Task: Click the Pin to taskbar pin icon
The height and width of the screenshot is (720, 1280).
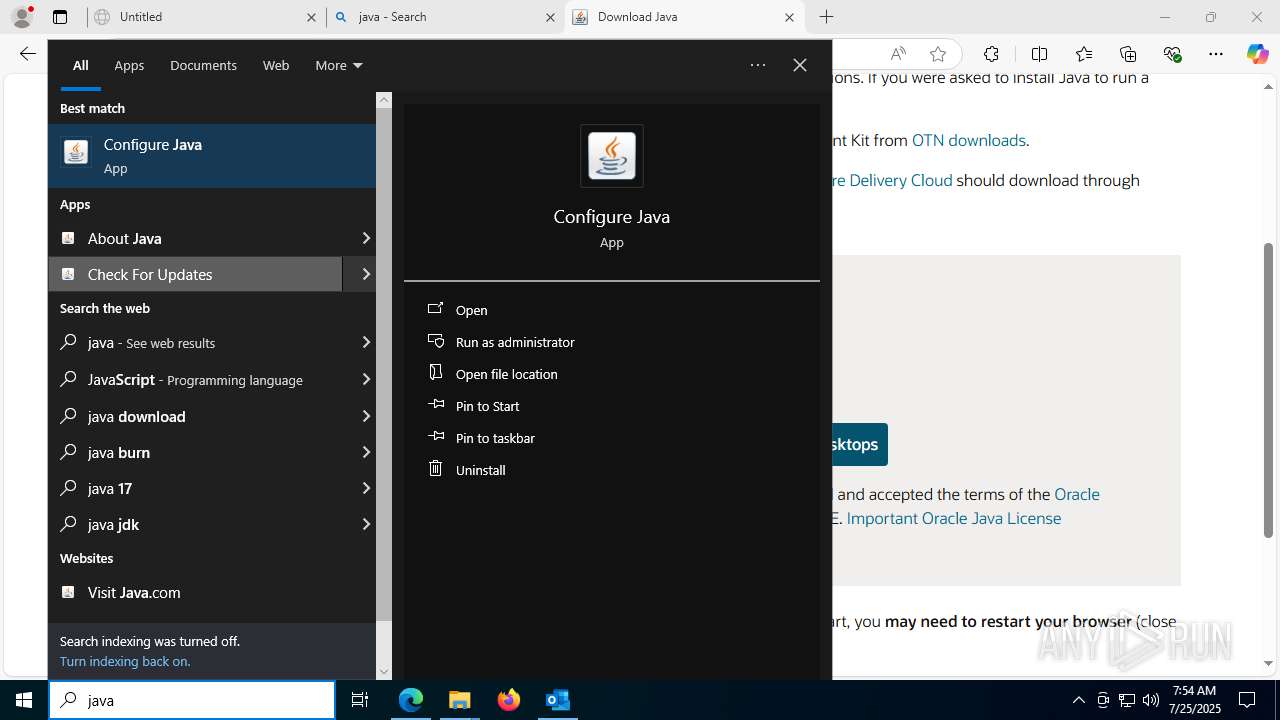Action: (x=435, y=437)
